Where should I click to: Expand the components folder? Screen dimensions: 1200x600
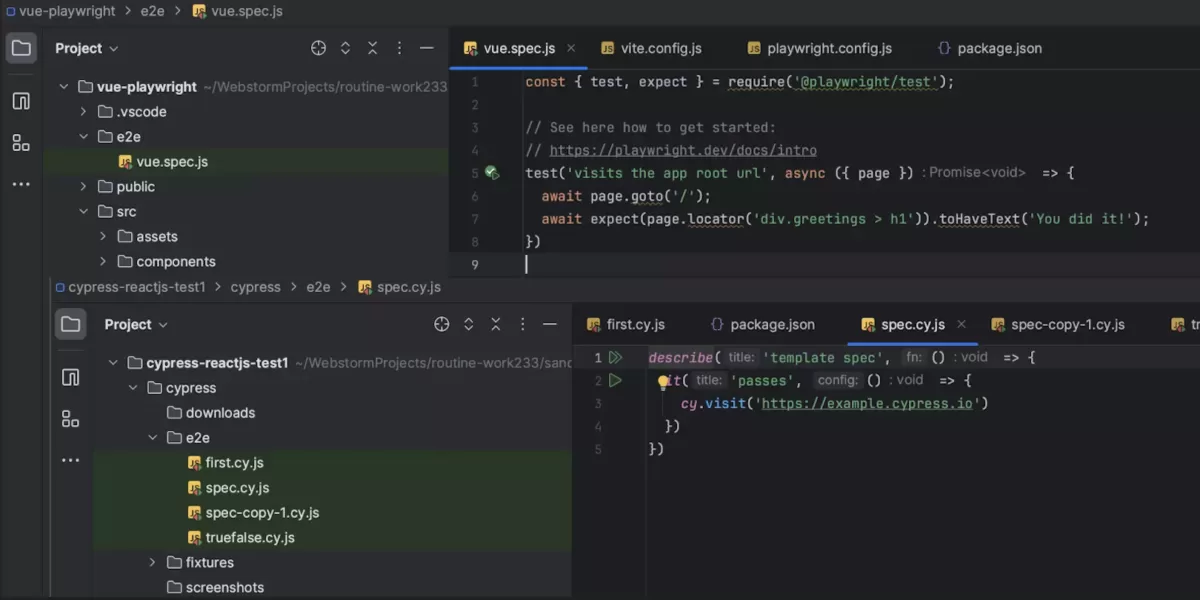(103, 262)
